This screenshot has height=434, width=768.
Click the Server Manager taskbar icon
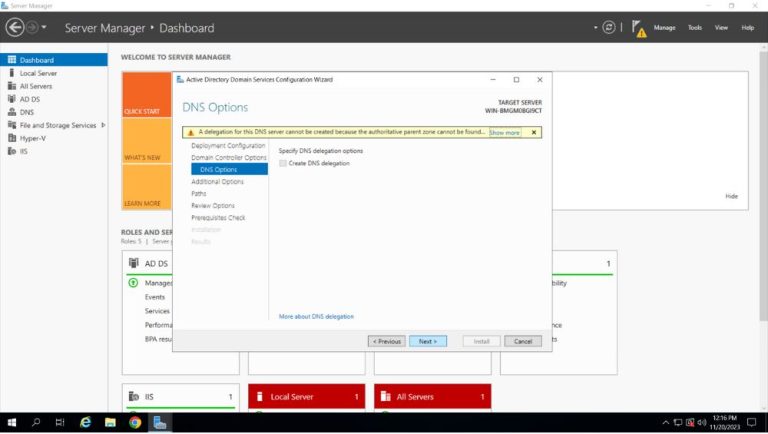click(160, 422)
